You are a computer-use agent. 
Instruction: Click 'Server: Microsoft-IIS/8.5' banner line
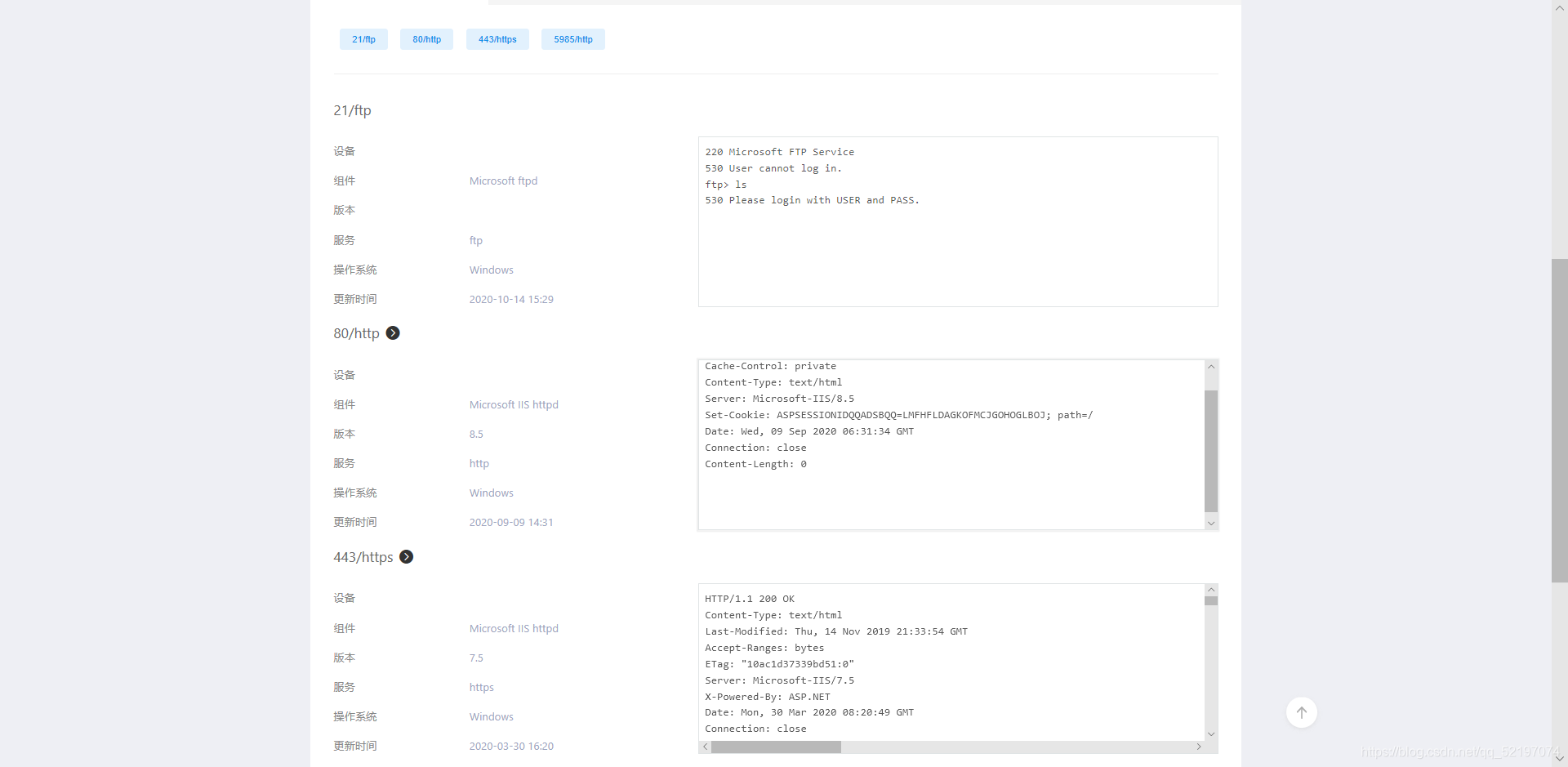point(780,399)
